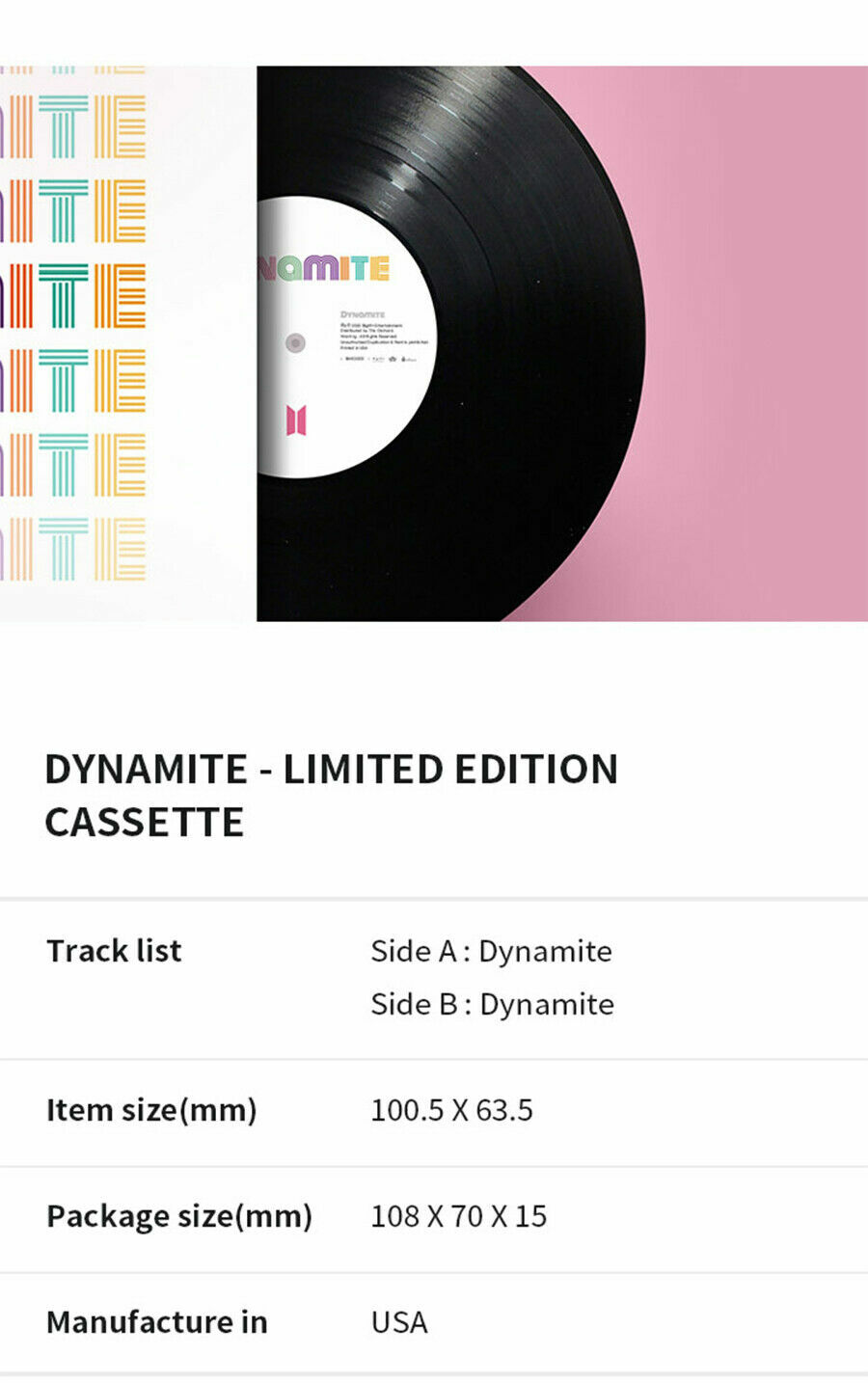The image size is (868, 1383).
Task: Click the 108 X 70 X 15 value
Action: click(x=458, y=1216)
